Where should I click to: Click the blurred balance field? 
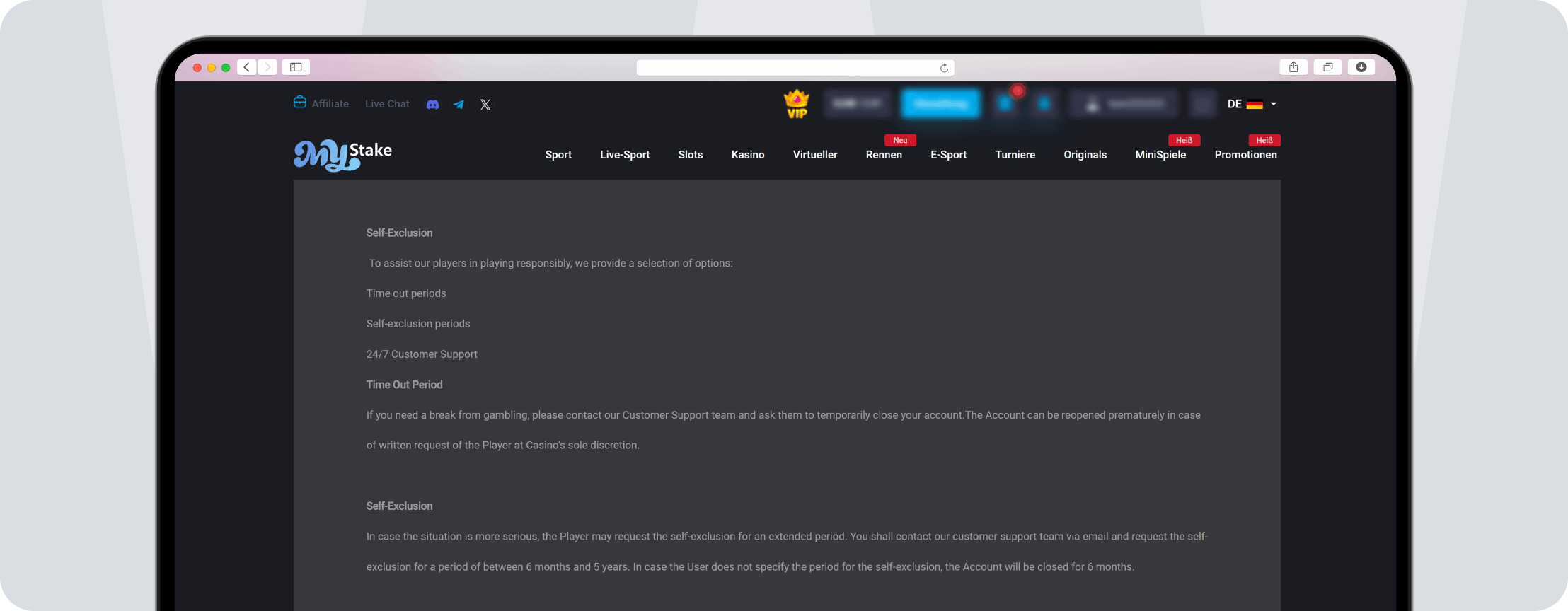coord(857,104)
